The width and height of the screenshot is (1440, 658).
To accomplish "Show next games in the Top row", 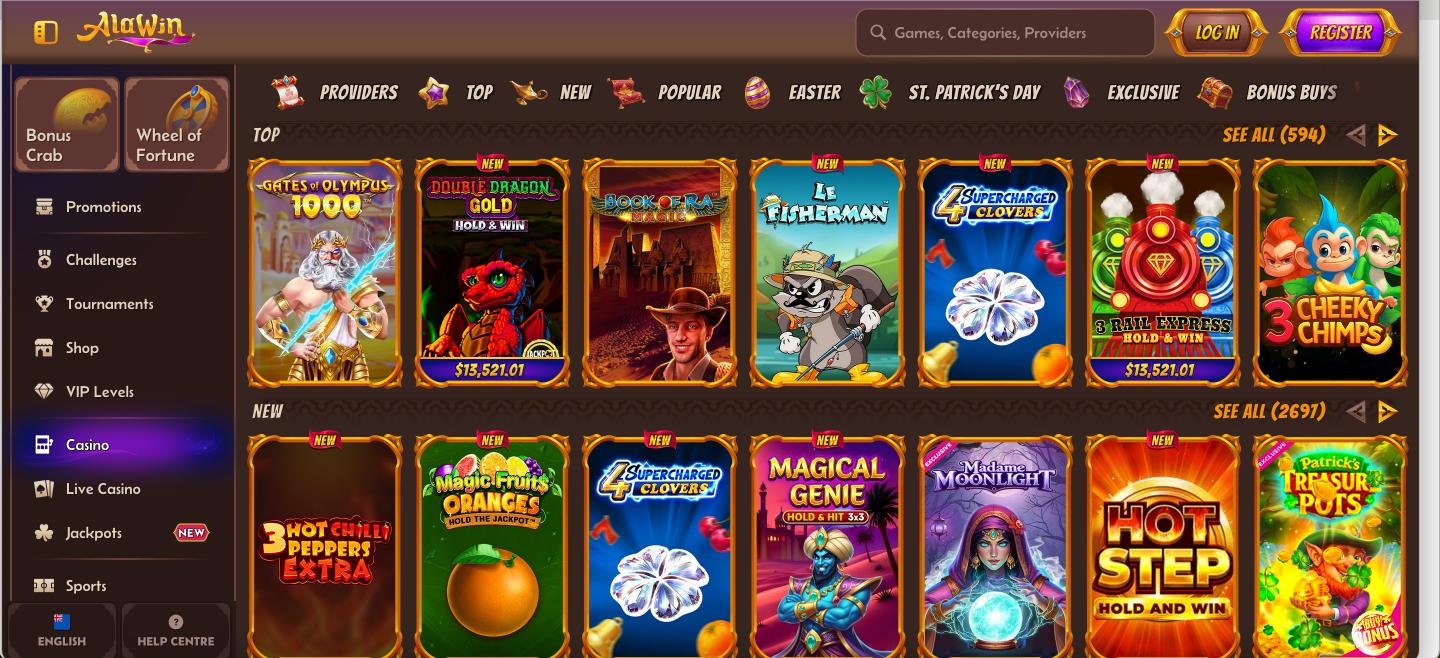I will (x=1387, y=135).
